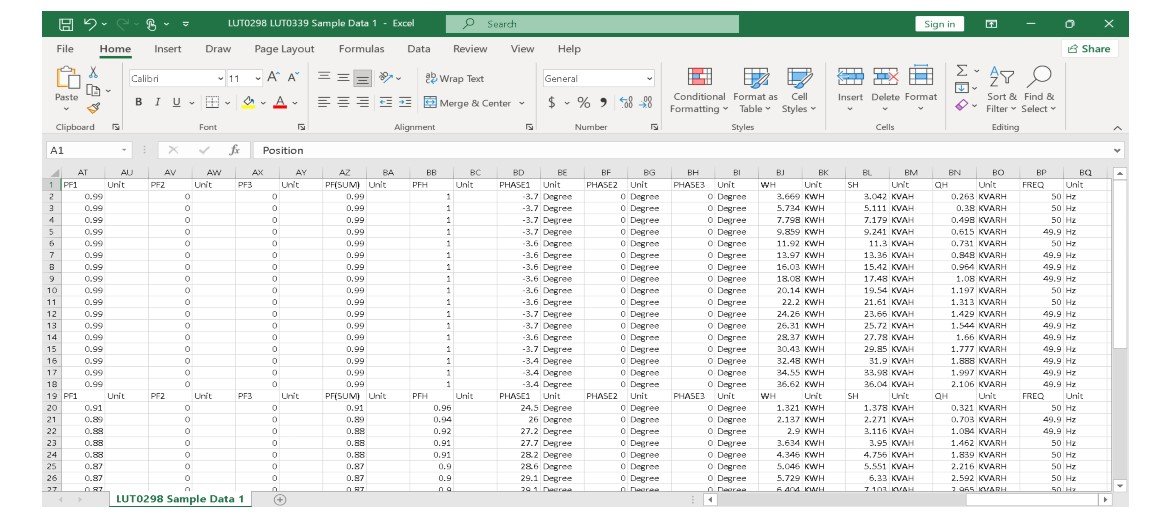Click the Insert Function fx icon
The width and height of the screenshot is (1157, 525).
tap(234, 150)
